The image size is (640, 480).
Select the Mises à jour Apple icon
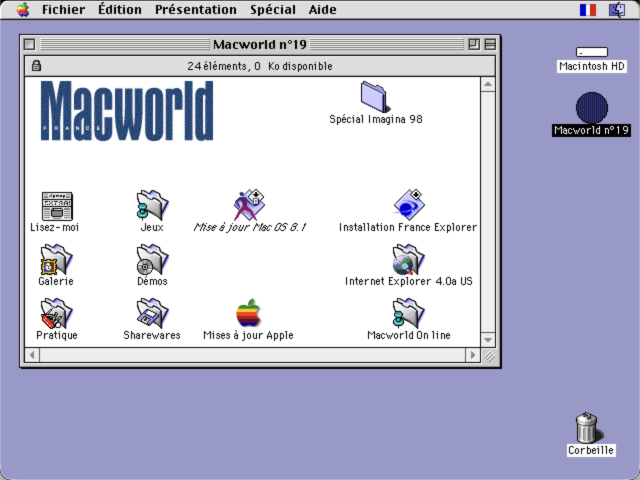[x=248, y=313]
